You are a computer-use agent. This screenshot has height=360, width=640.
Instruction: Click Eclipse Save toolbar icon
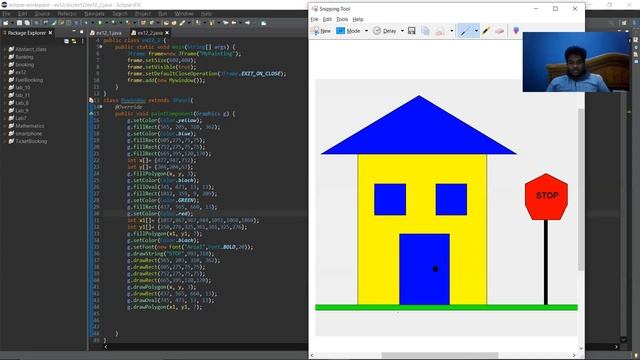click(19, 23)
